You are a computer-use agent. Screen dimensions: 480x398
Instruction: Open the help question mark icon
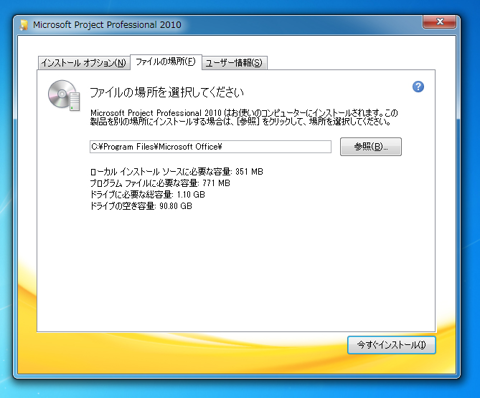pos(418,87)
